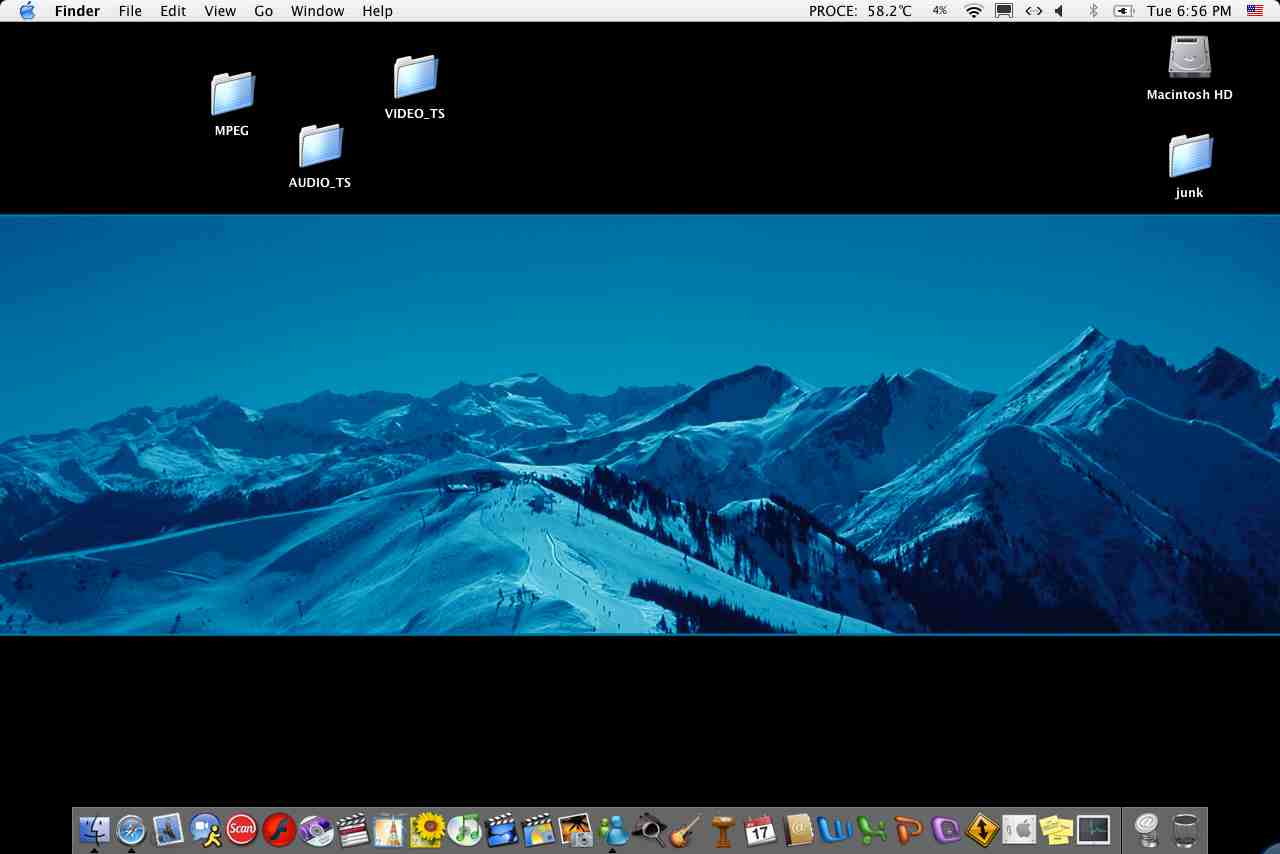
Task: Select the AUDIO_TS folder on desktop
Action: pos(320,157)
